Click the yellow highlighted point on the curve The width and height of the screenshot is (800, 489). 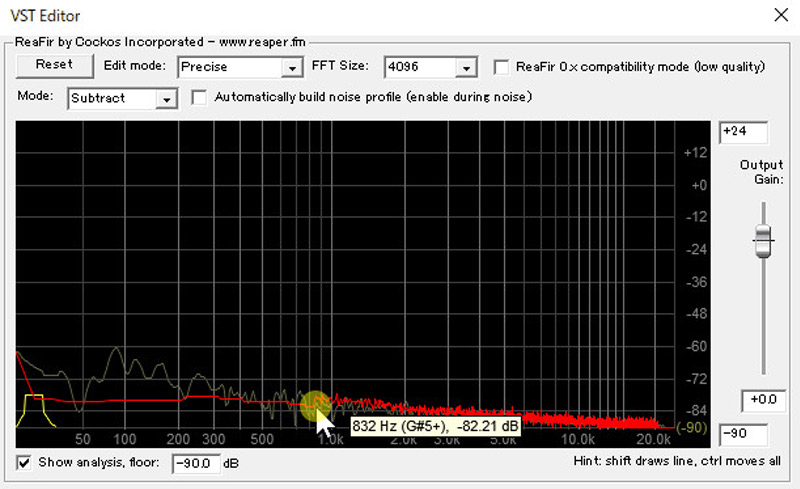point(314,404)
